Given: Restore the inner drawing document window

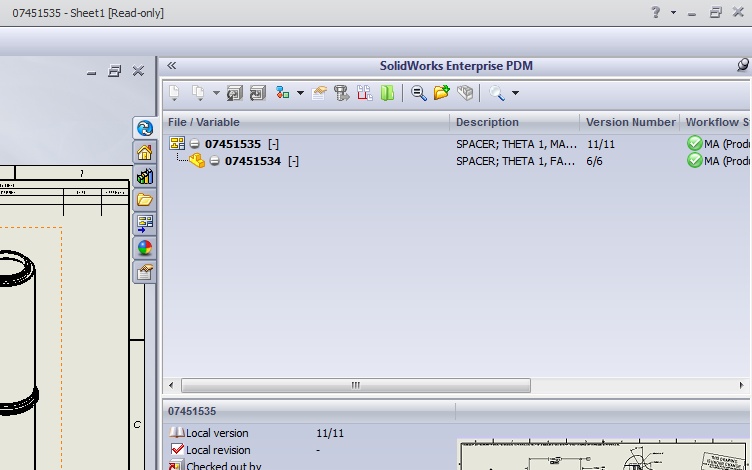Looking at the screenshot, I should click(114, 71).
